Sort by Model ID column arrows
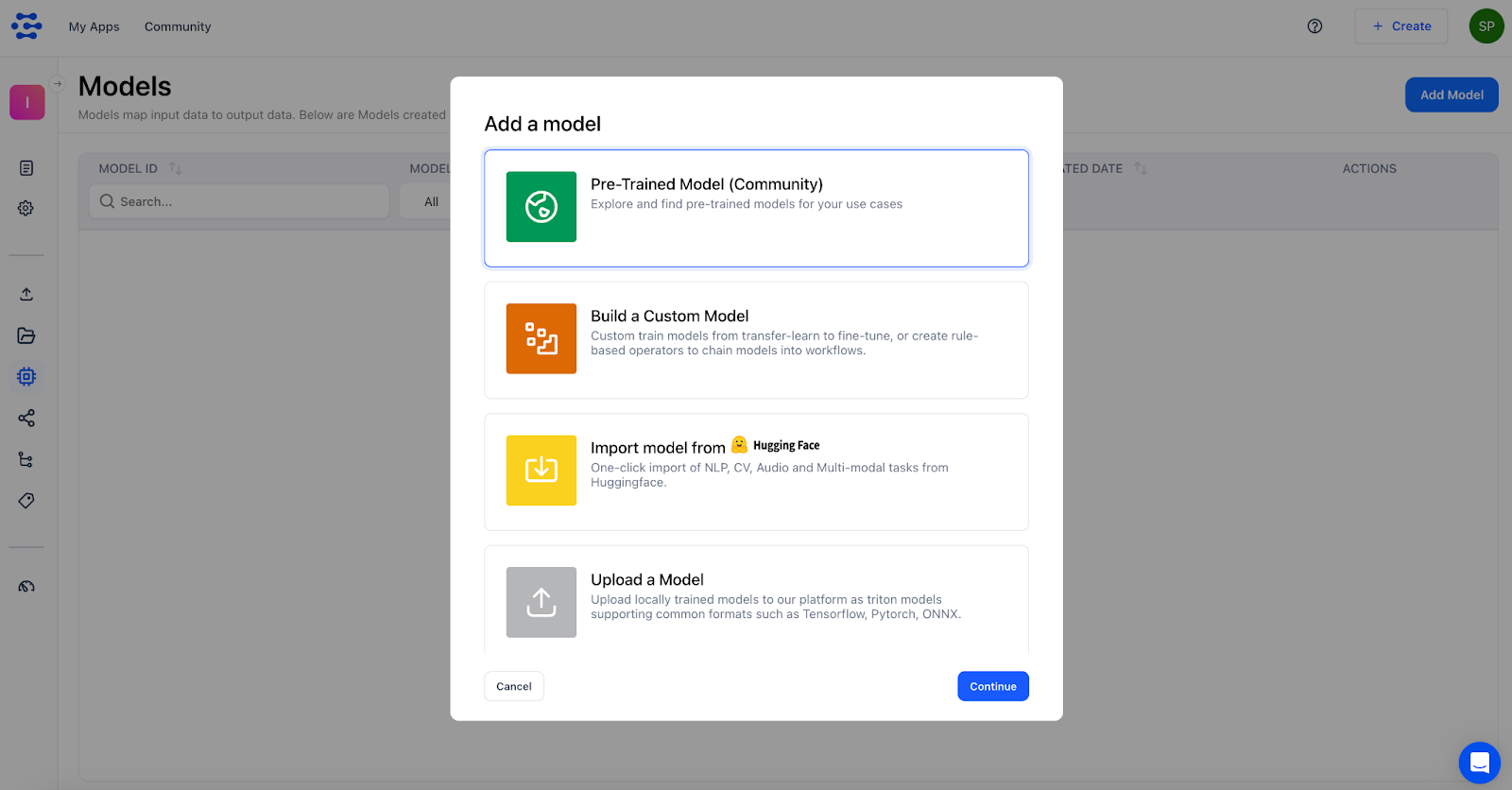Screen dimensions: 1512x790 (176, 168)
